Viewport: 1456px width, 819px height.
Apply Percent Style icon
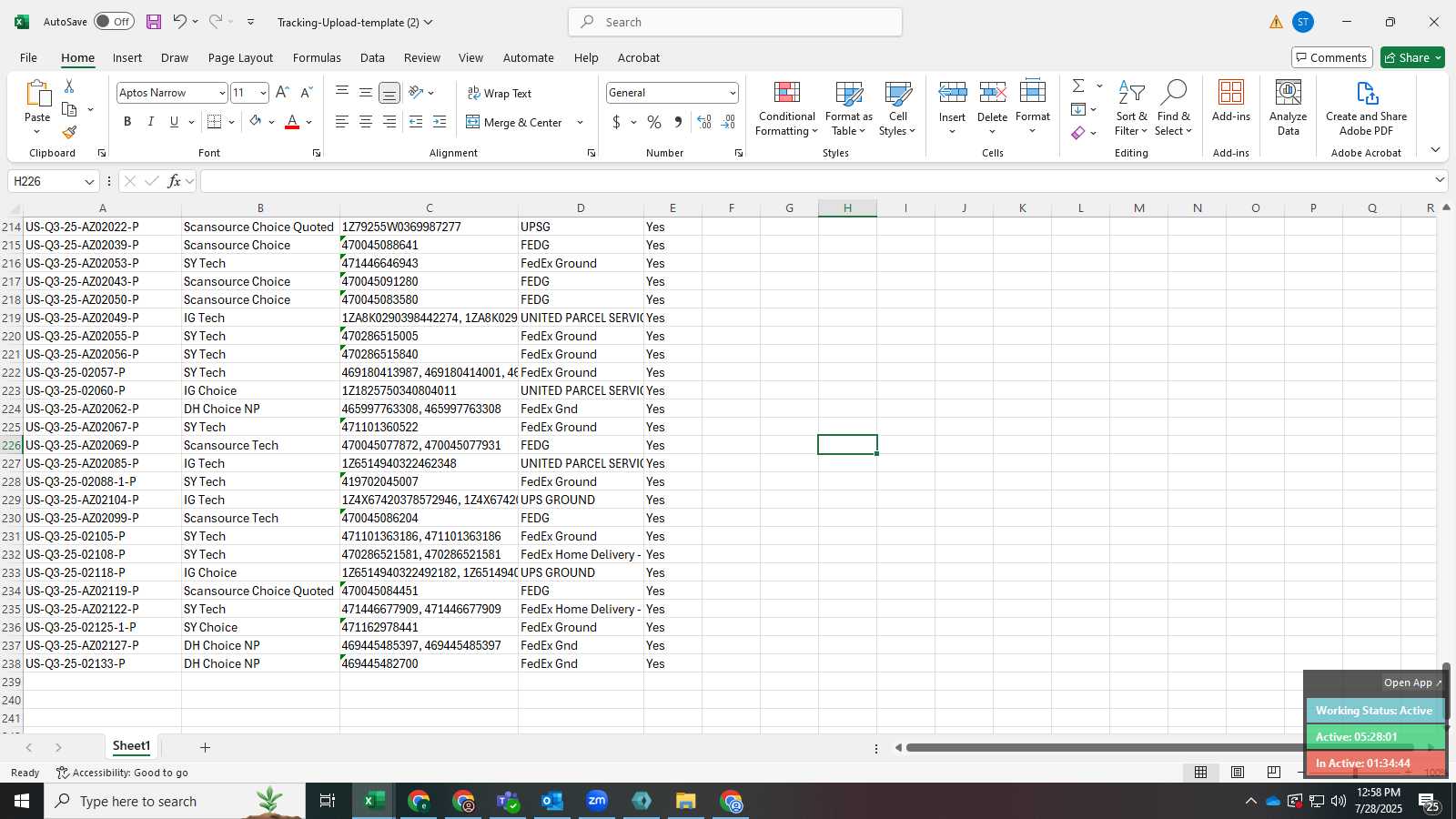tap(654, 122)
